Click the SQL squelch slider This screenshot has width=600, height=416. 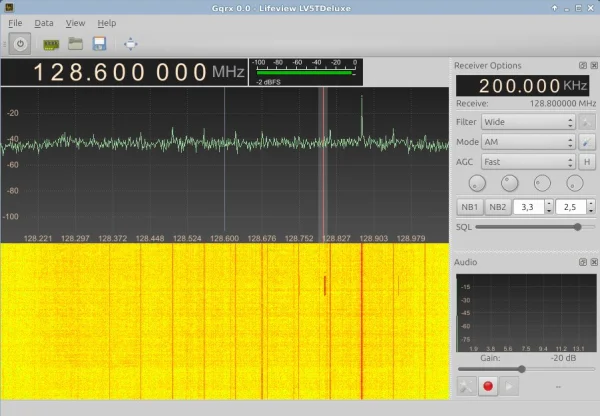(534, 227)
